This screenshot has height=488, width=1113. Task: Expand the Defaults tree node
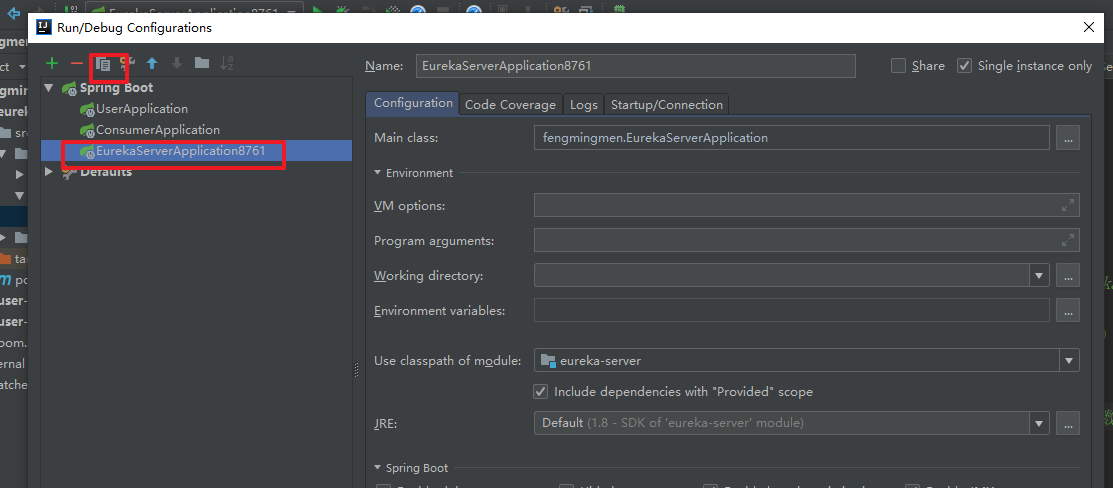pos(48,171)
